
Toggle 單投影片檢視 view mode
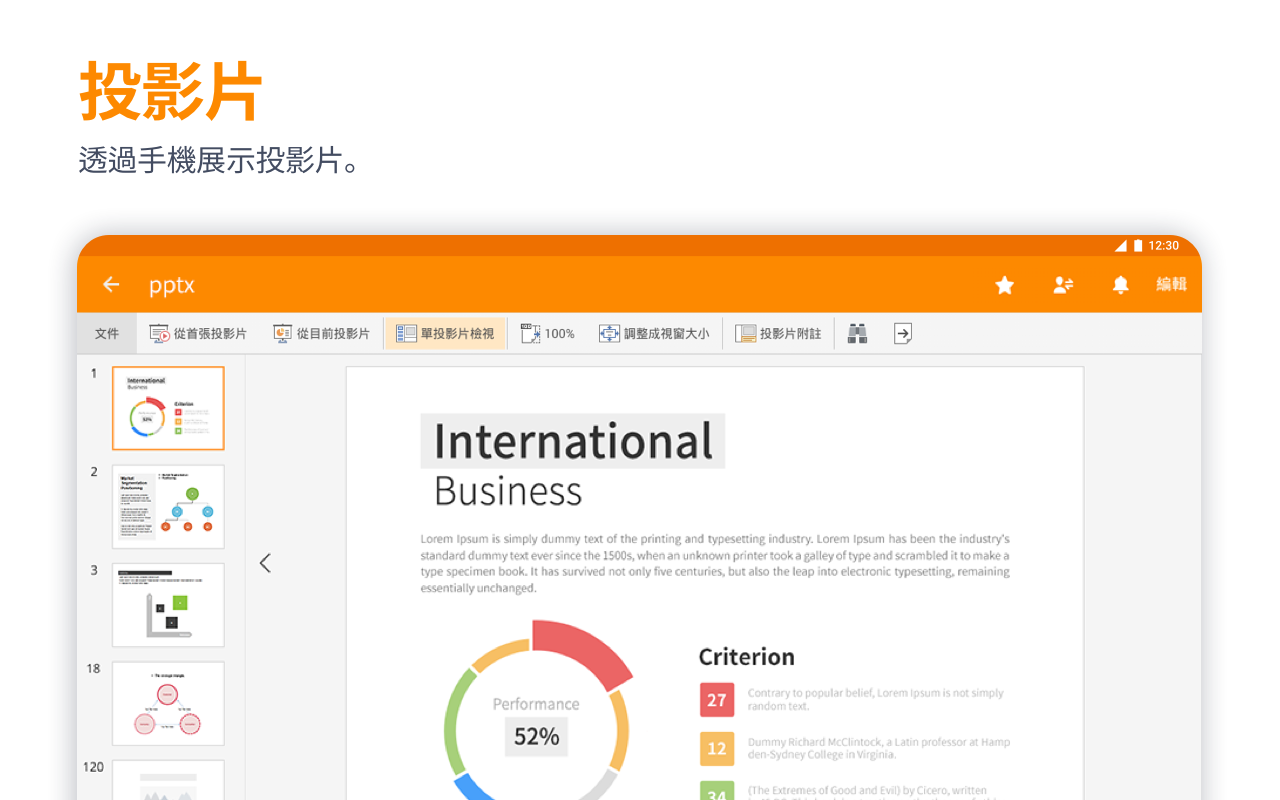point(445,334)
